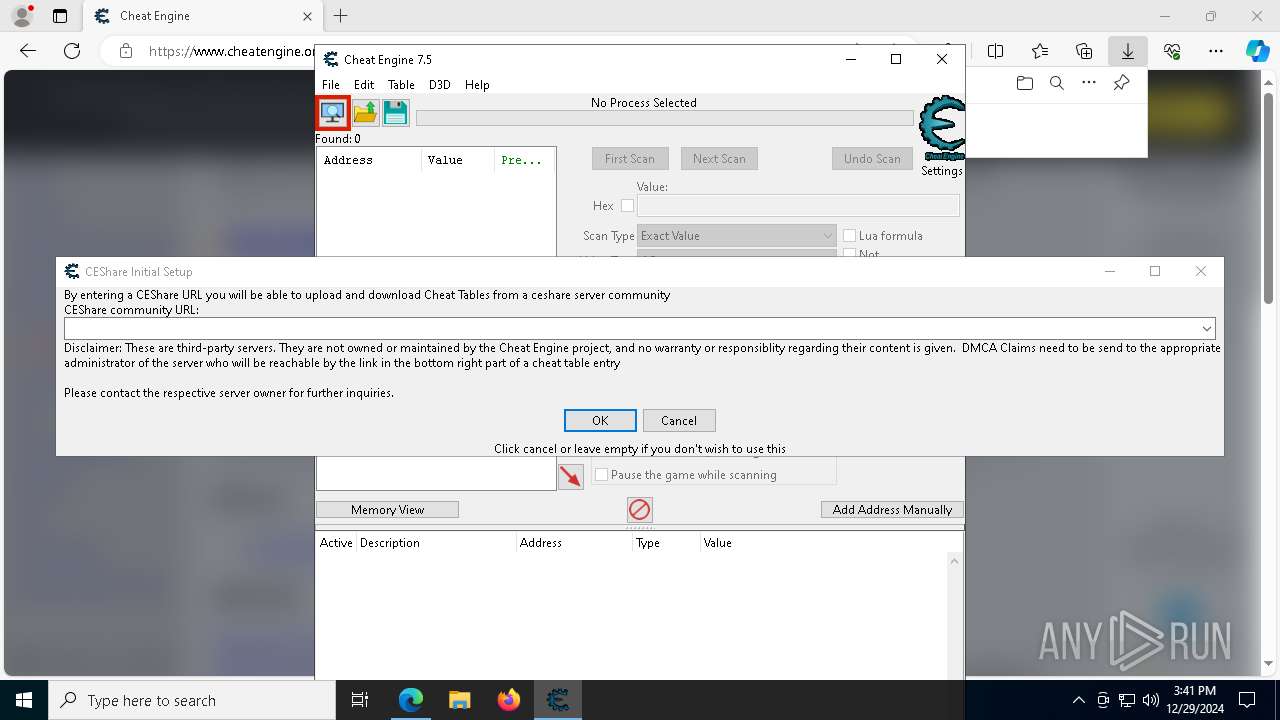
Task: Open Firefox from the taskbar
Action: pyautogui.click(x=509, y=700)
